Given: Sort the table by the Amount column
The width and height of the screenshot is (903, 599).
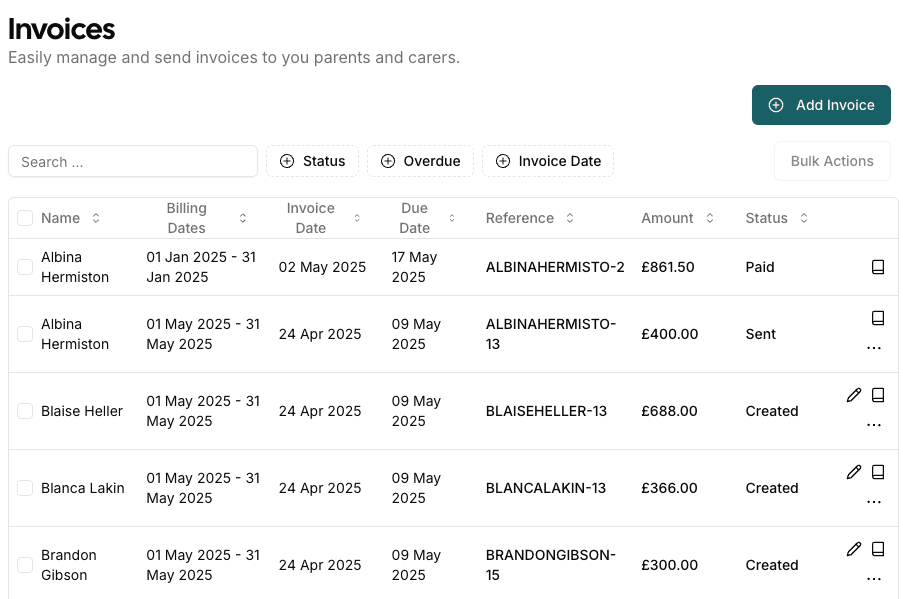Looking at the screenshot, I should (x=709, y=218).
